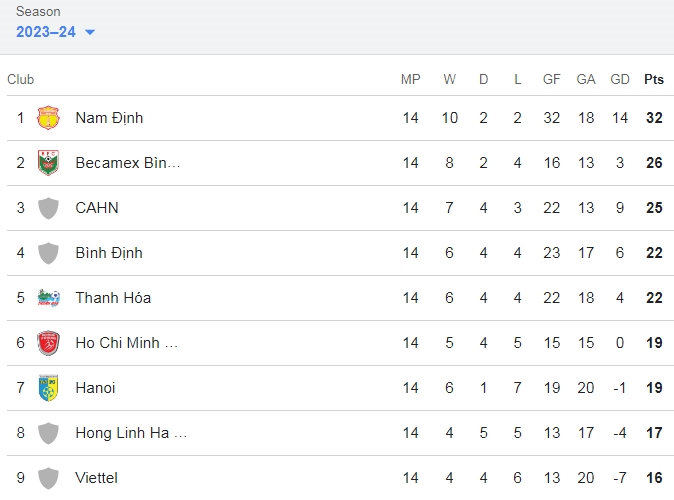
Task: Click the Bình Định grey shield icon
Action: 48,253
